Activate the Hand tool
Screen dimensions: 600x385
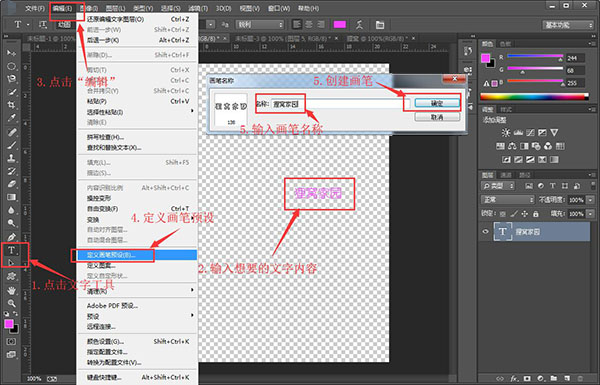pyautogui.click(x=11, y=290)
